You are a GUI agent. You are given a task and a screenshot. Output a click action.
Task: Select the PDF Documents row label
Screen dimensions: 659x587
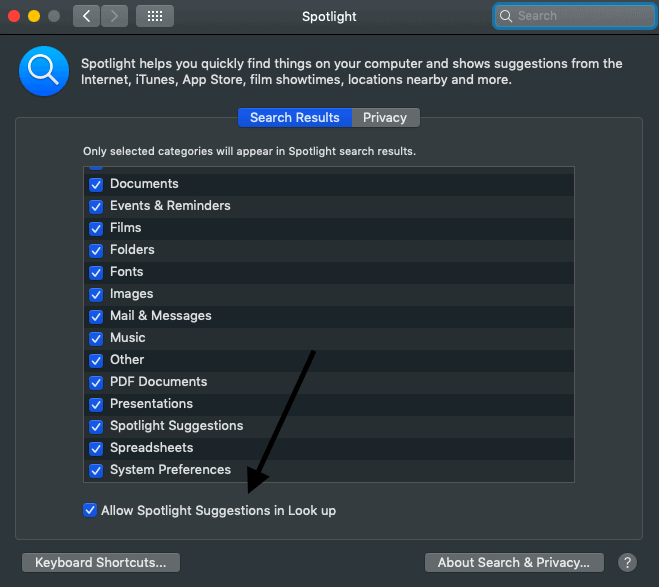158,382
